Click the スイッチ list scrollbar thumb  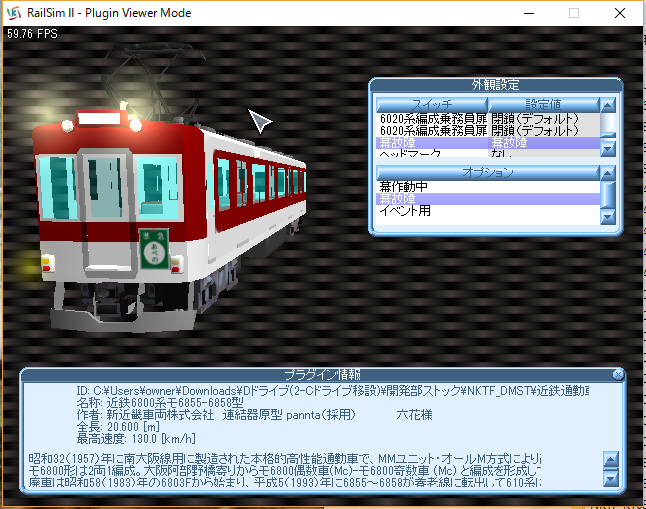click(x=608, y=134)
